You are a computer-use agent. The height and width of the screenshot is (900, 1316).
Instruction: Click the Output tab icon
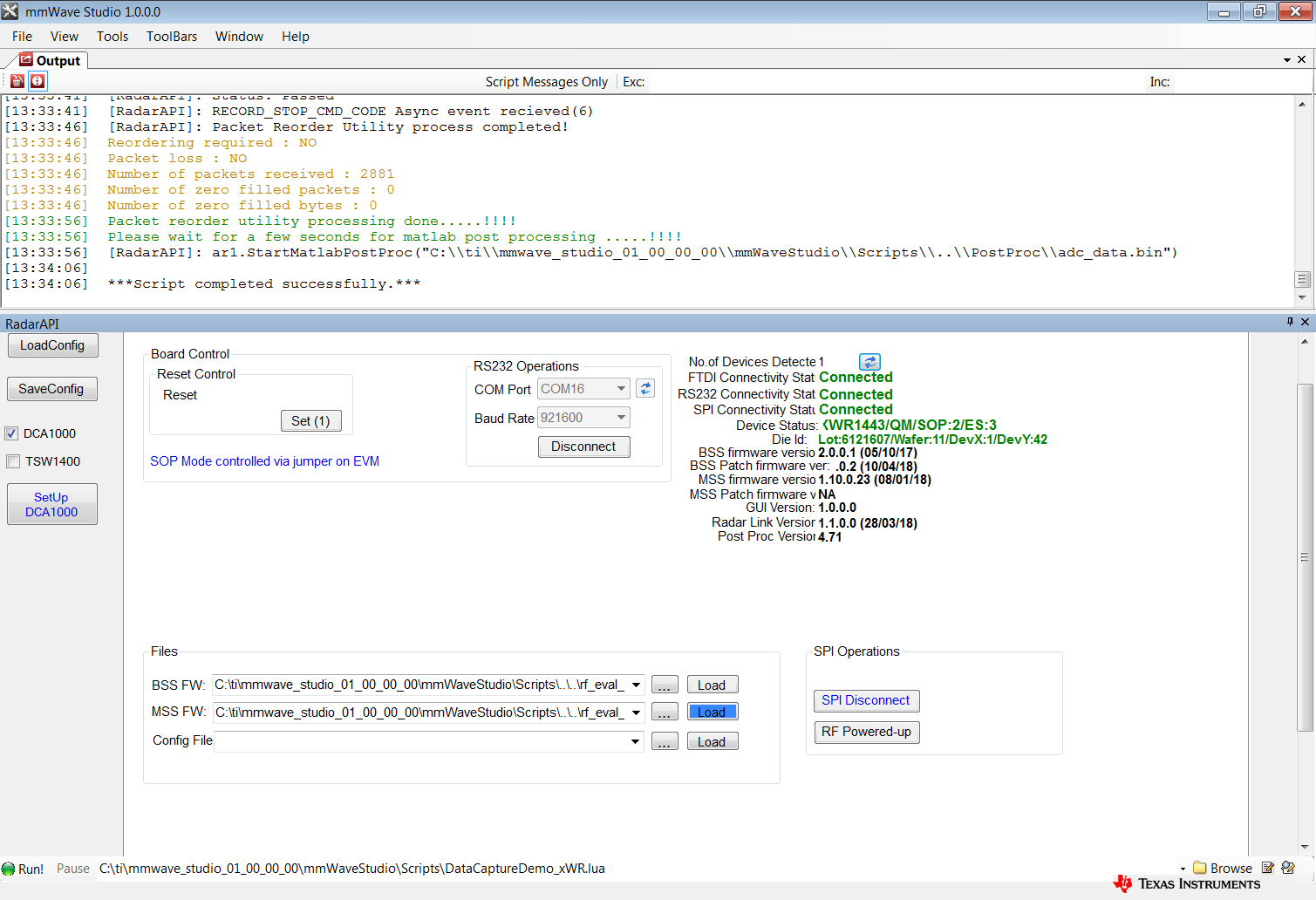(26, 60)
